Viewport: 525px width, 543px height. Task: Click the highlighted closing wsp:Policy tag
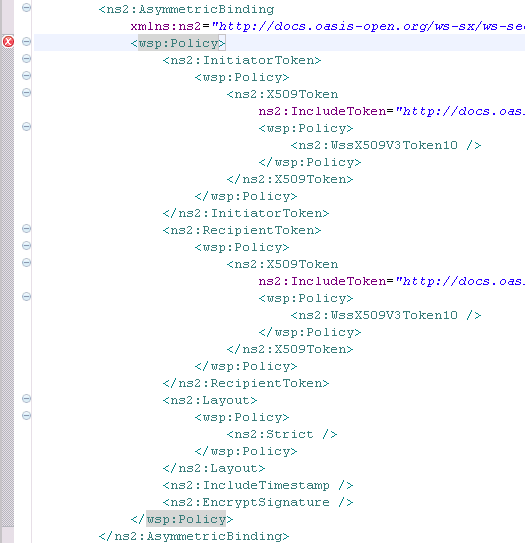pos(182,519)
